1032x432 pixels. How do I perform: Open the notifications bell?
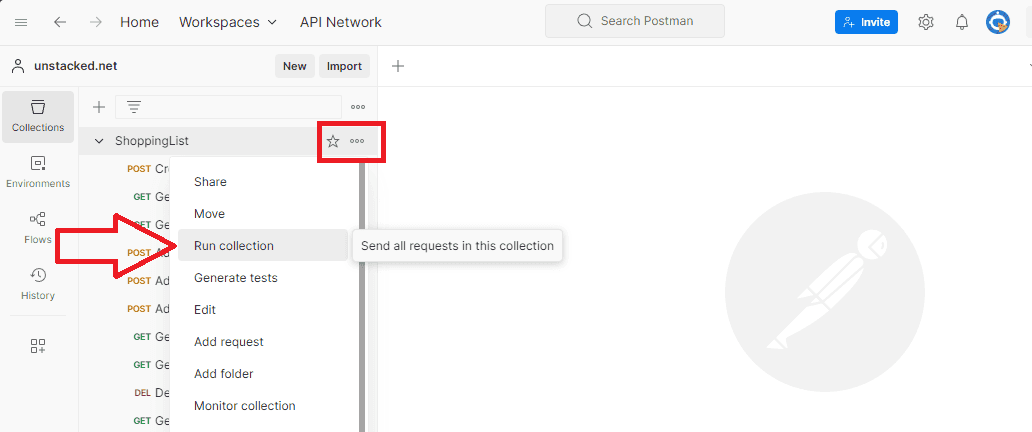(962, 22)
